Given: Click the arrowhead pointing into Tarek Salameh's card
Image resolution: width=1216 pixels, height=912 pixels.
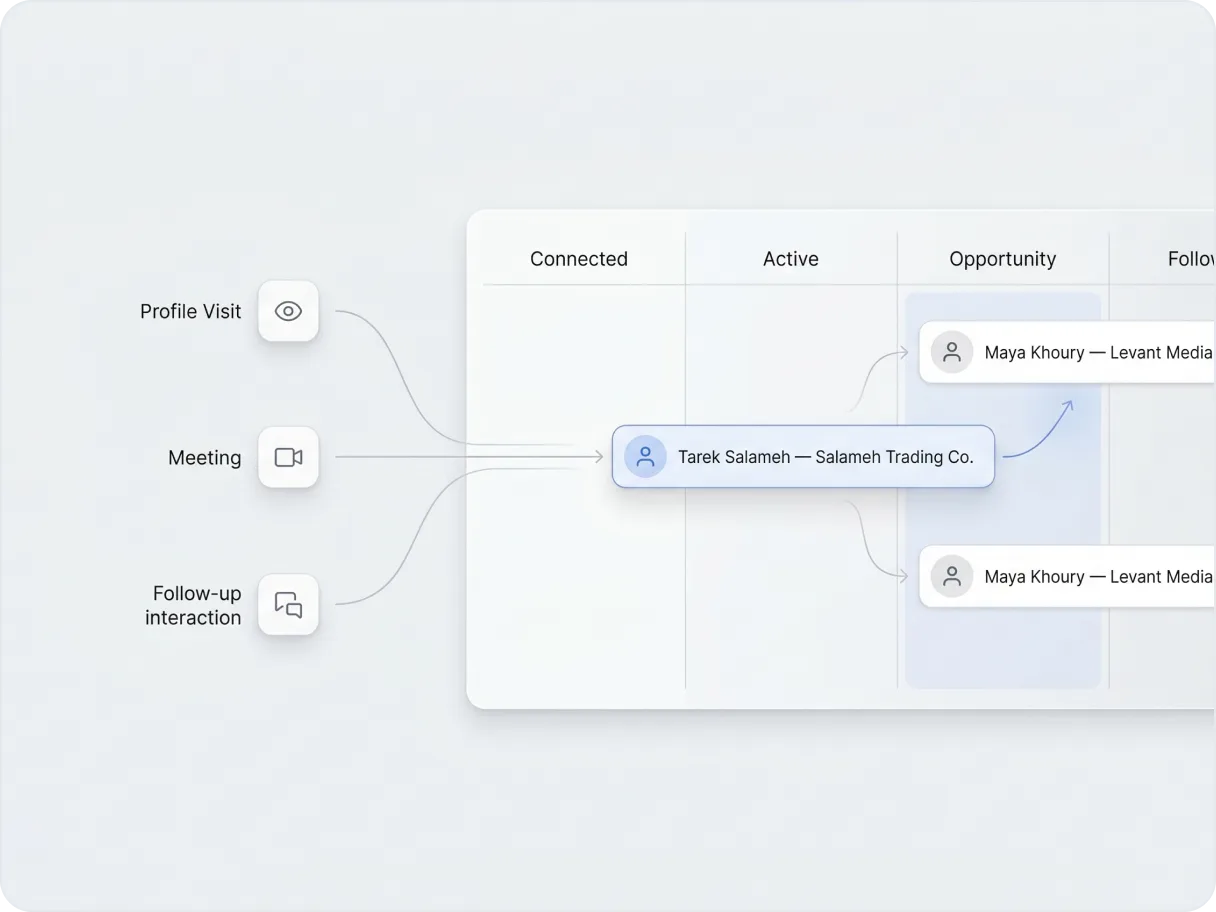Looking at the screenshot, I should pos(599,457).
